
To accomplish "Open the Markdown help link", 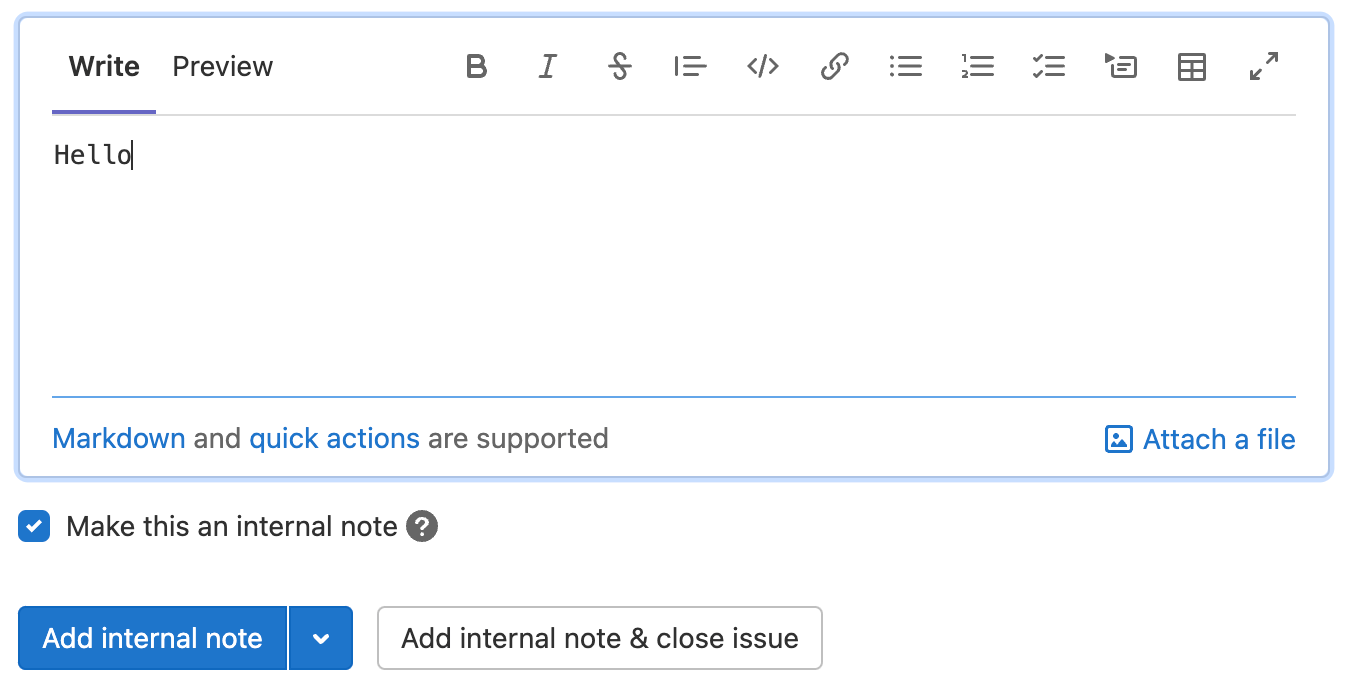I will (x=118, y=438).
